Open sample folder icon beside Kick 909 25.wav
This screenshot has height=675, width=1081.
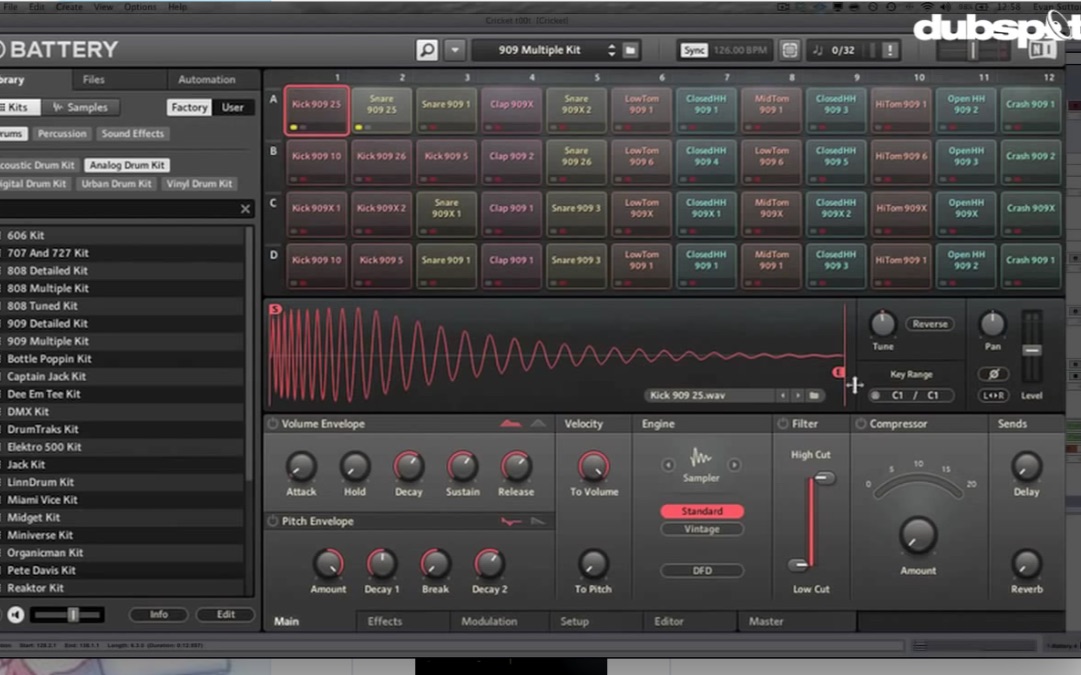(814, 396)
